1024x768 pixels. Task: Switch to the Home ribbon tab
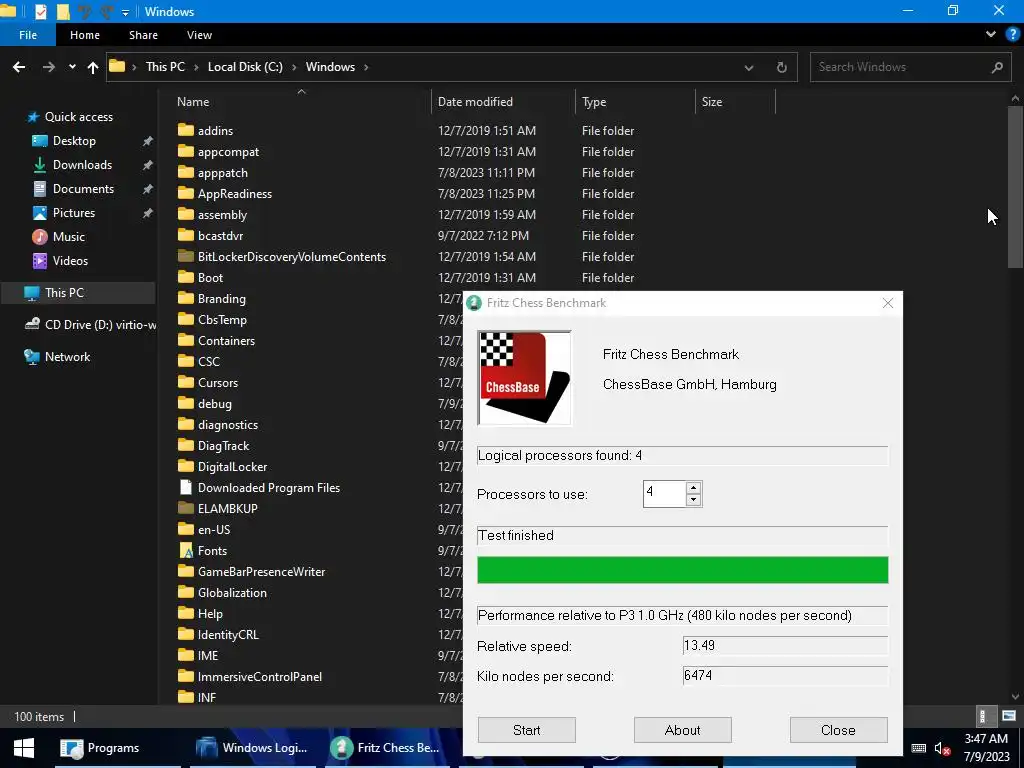pyautogui.click(x=85, y=35)
